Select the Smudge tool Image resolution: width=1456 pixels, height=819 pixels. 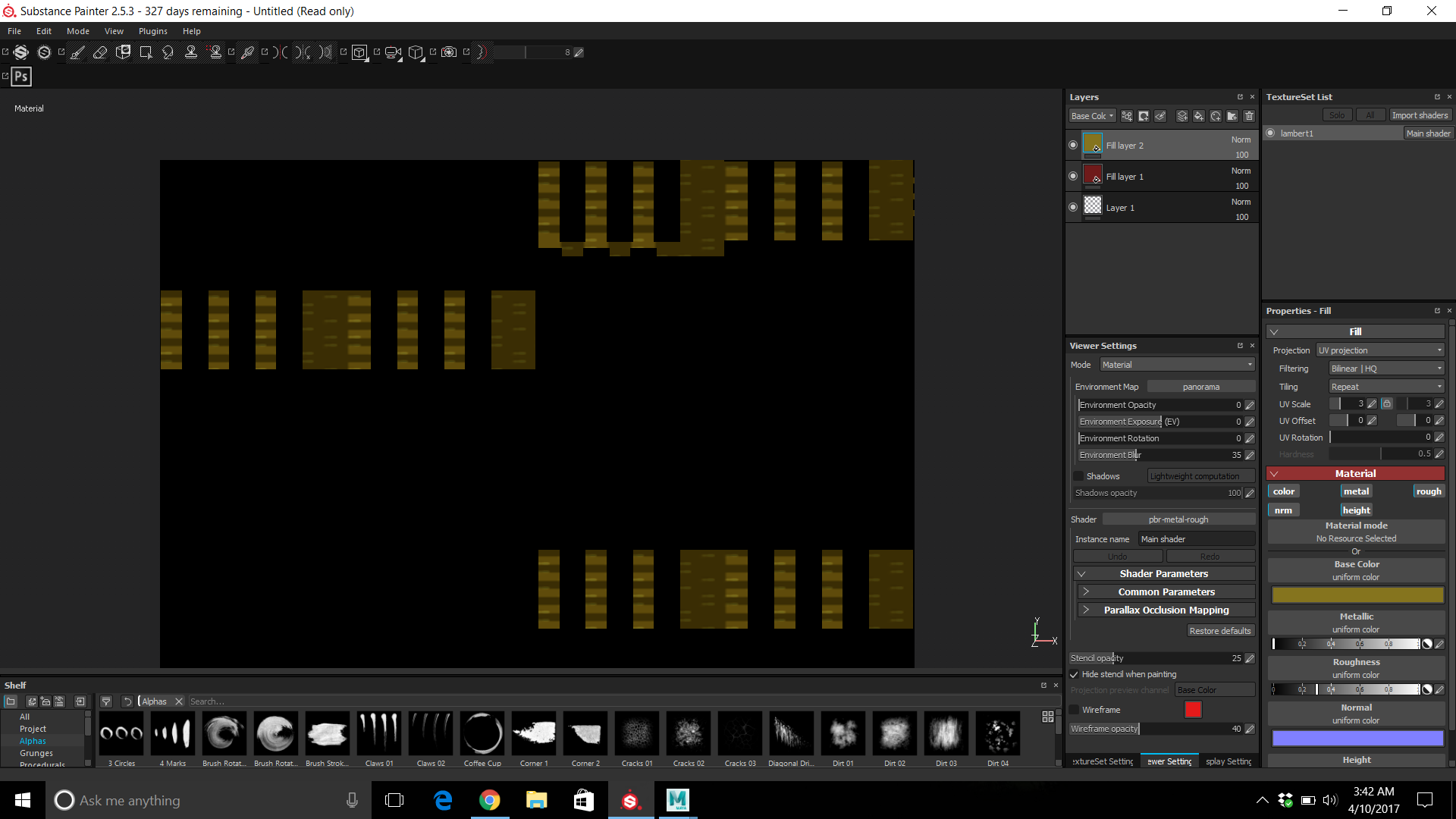click(x=168, y=52)
